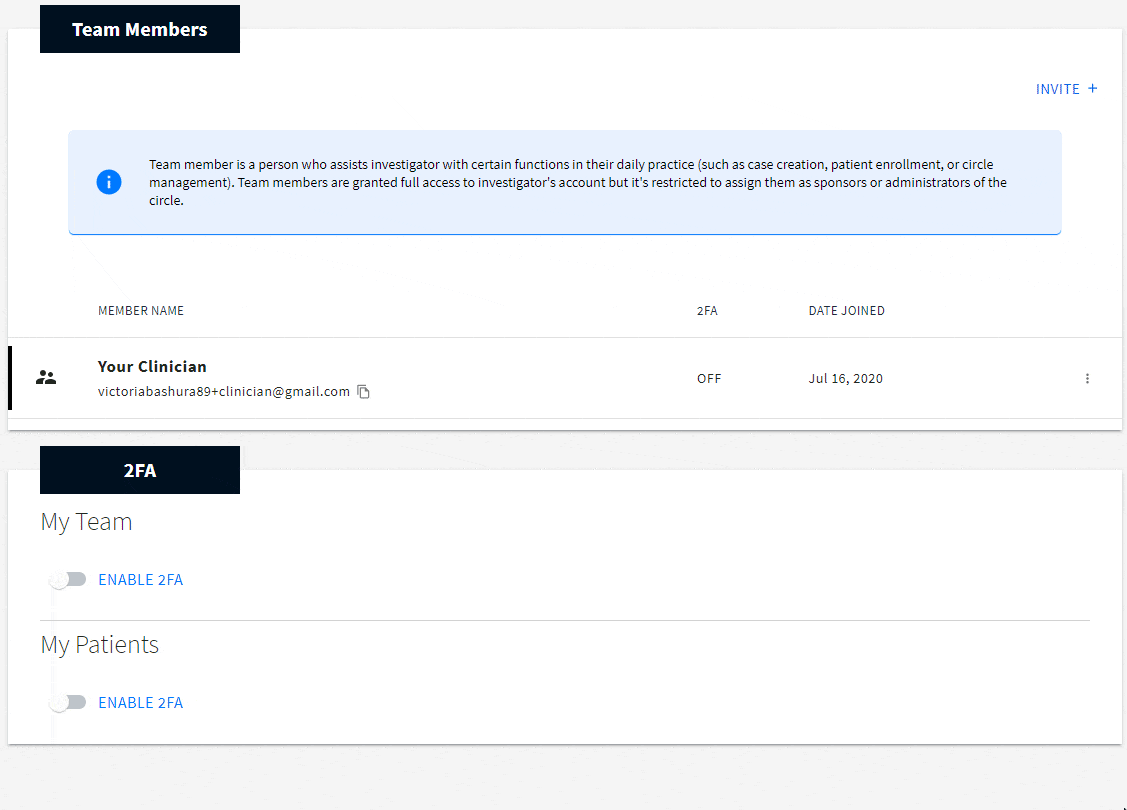Click the 2FA column header

707,311
